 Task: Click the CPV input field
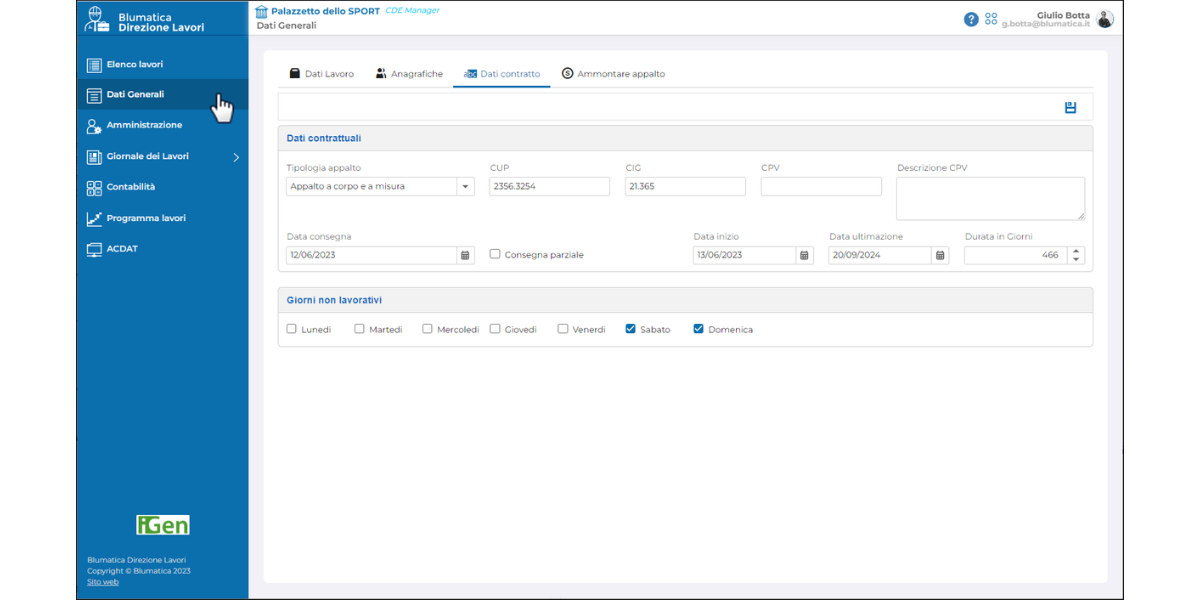[821, 187]
